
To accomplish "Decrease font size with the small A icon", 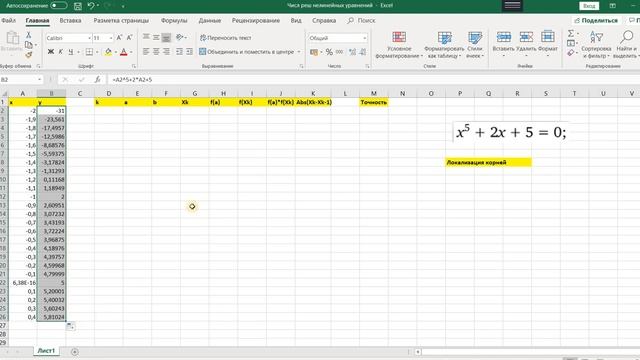I will [x=129, y=38].
